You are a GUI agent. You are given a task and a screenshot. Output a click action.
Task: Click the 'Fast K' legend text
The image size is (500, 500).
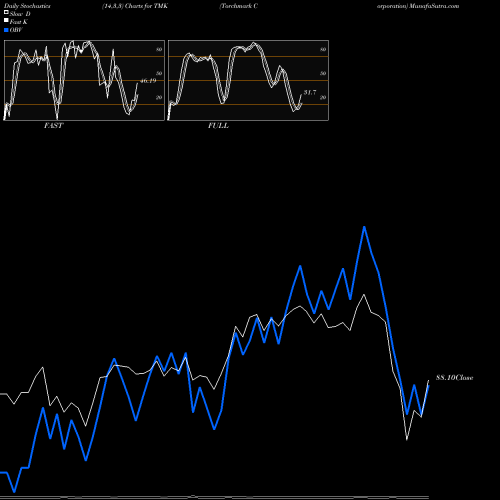click(19, 22)
